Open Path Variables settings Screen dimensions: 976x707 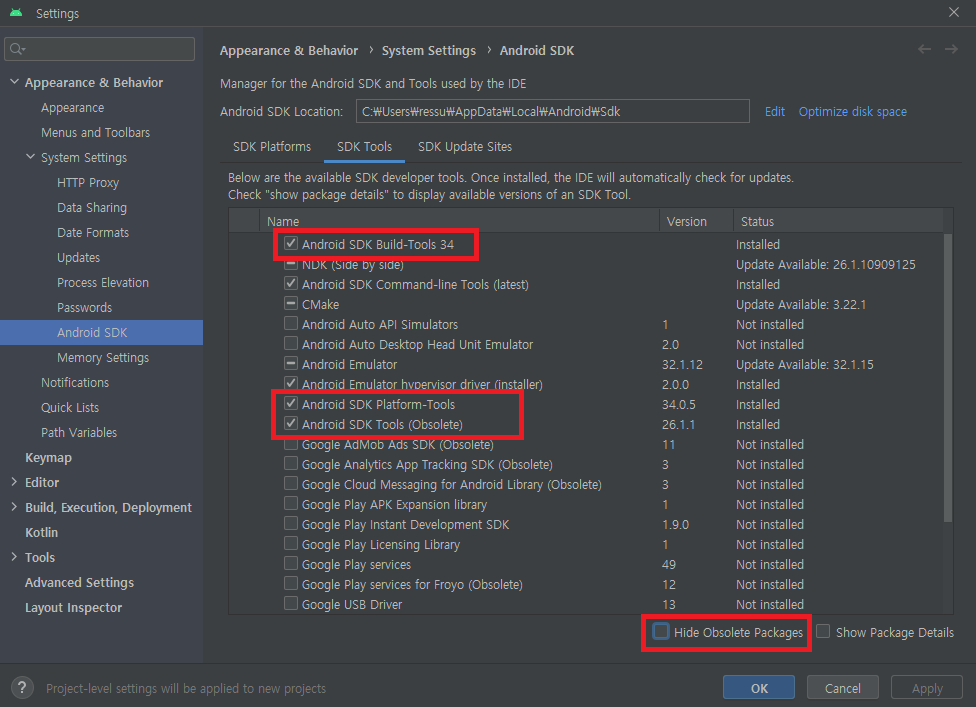78,432
